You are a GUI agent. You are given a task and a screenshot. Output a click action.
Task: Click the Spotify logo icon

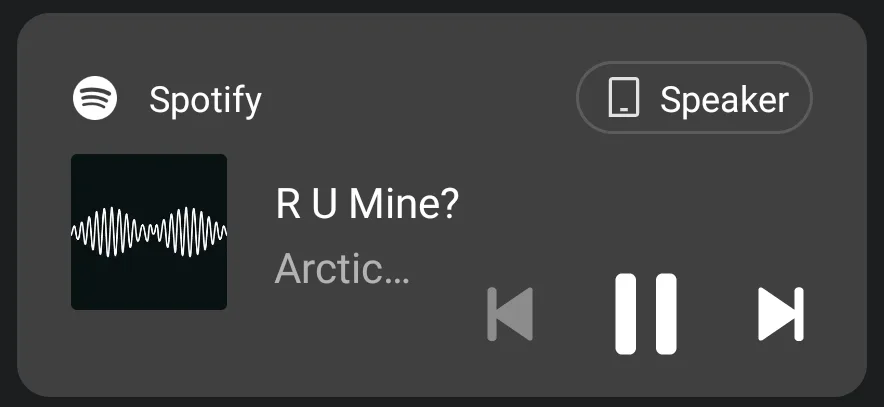pos(95,98)
